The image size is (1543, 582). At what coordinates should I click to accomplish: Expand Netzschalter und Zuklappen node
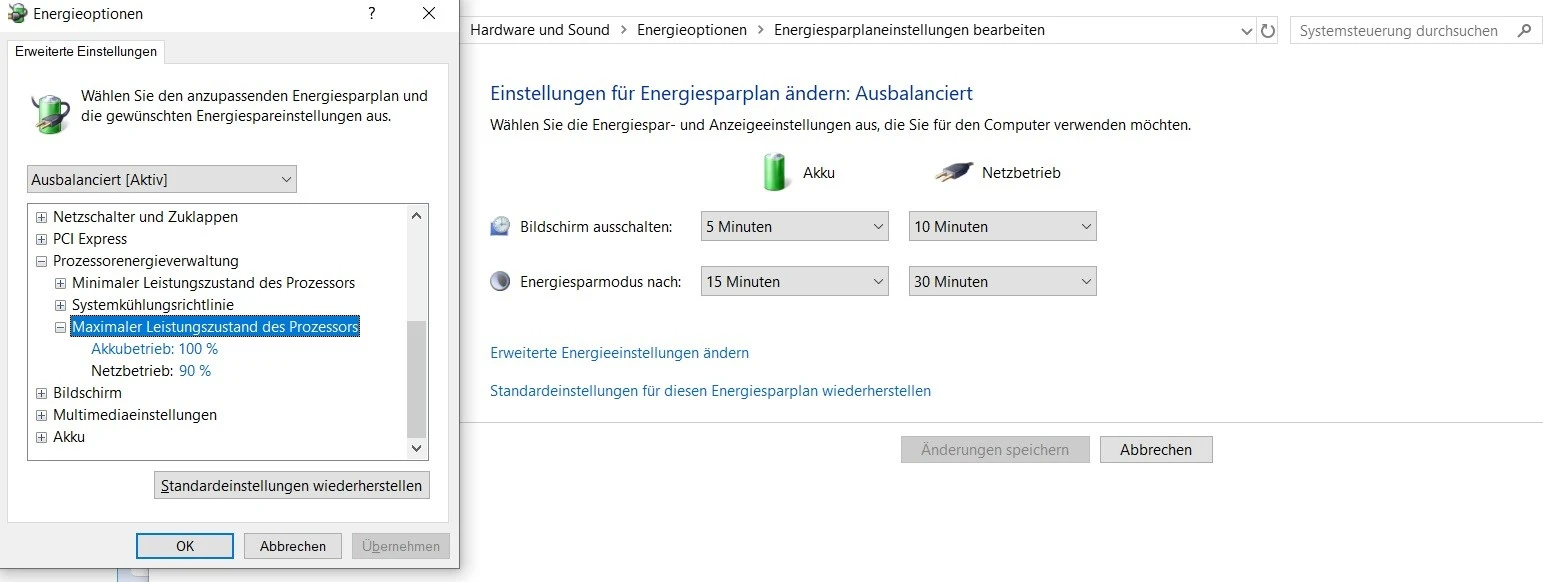tap(41, 217)
